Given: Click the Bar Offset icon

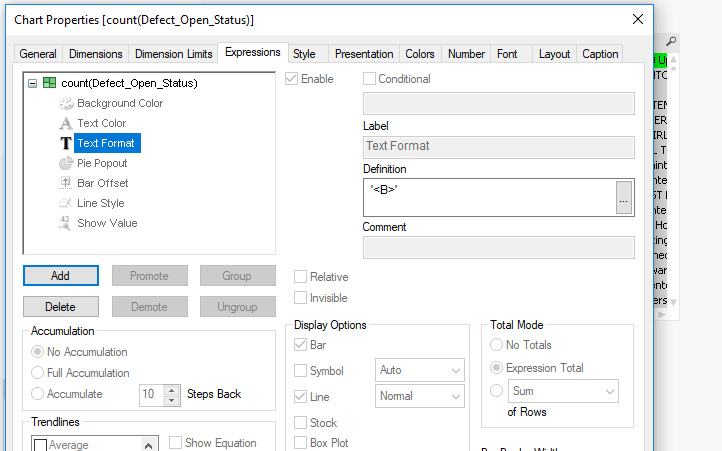Looking at the screenshot, I should click(x=65, y=183).
